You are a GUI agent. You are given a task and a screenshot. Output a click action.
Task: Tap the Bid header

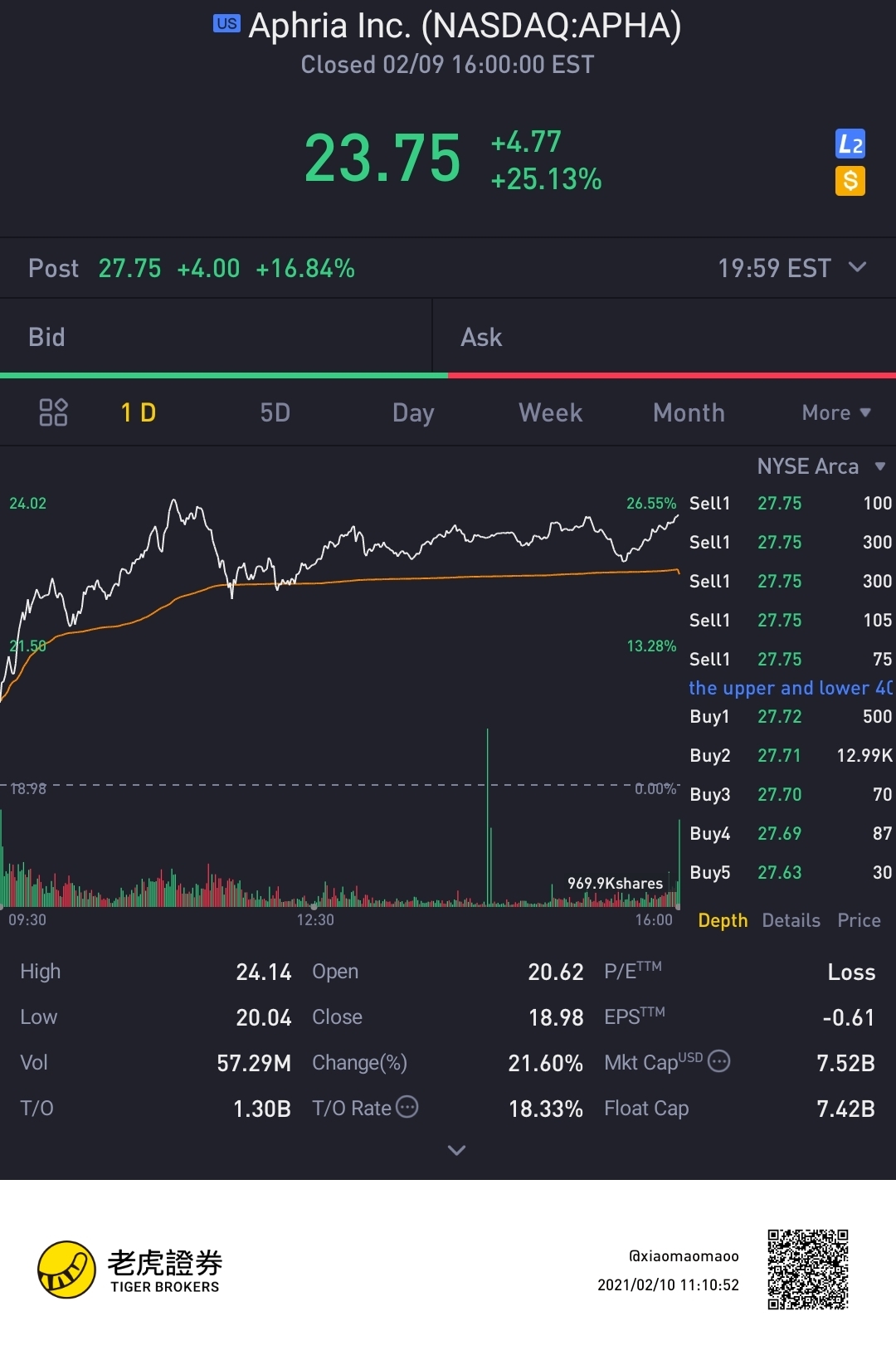tap(46, 337)
